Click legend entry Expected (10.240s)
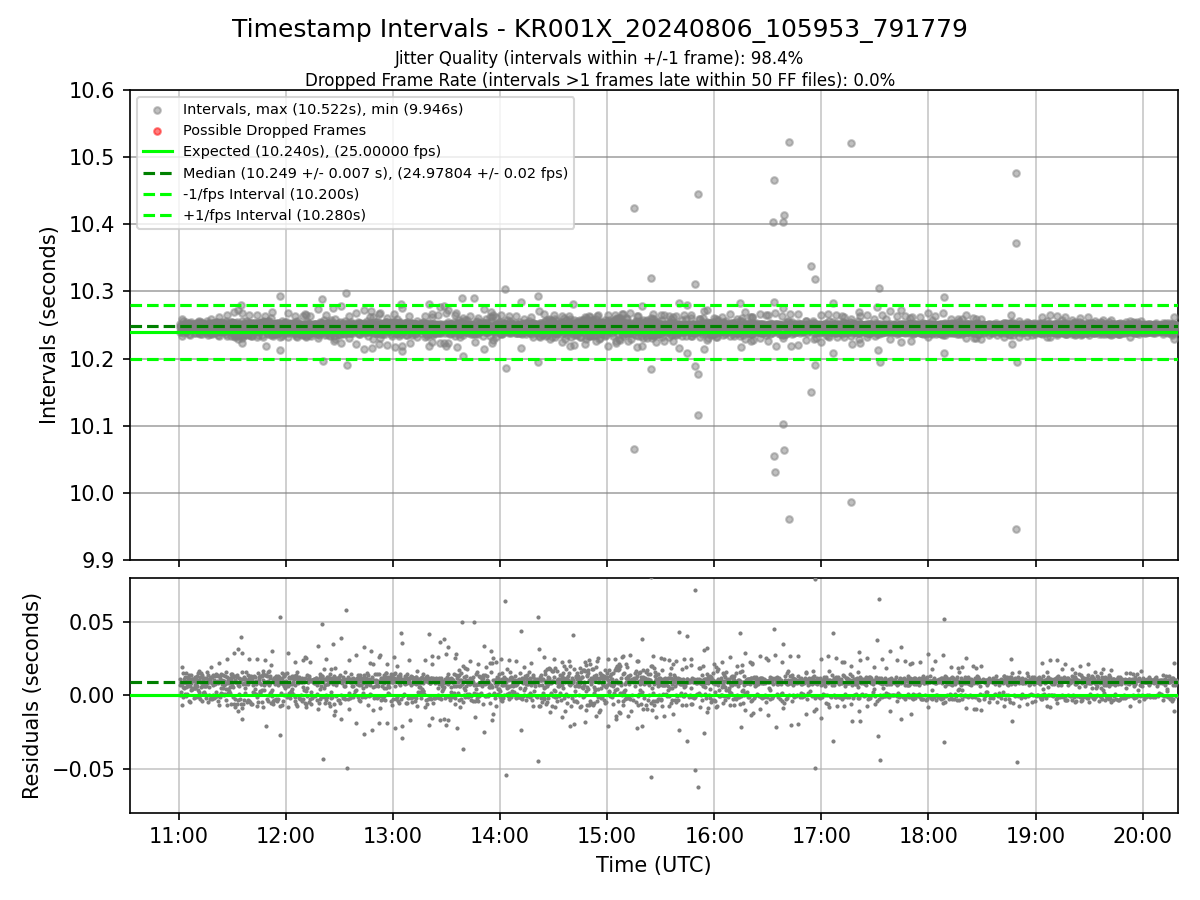The height and width of the screenshot is (900, 1200). tap(312, 151)
